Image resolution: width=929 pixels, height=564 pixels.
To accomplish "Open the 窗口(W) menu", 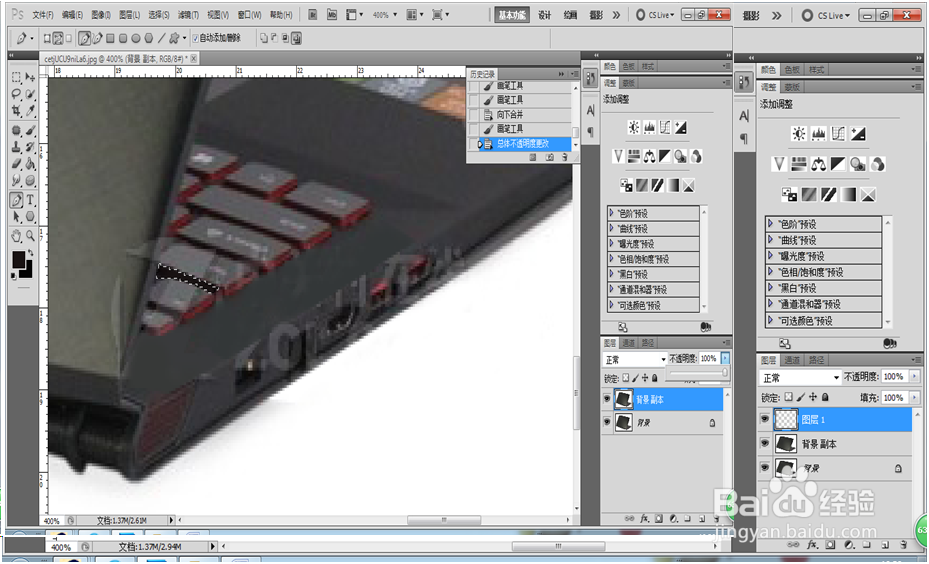I will (249, 15).
